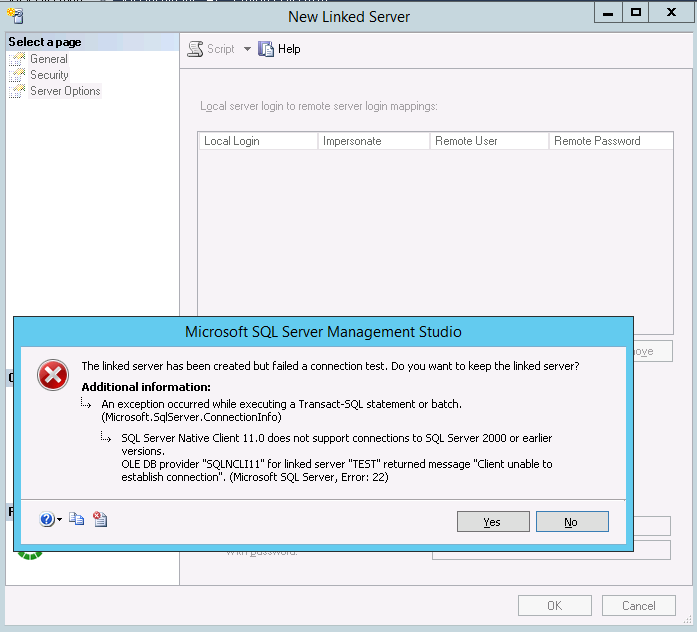697x632 pixels.
Task: Expand the help options dropdown arrow
Action: 60,520
